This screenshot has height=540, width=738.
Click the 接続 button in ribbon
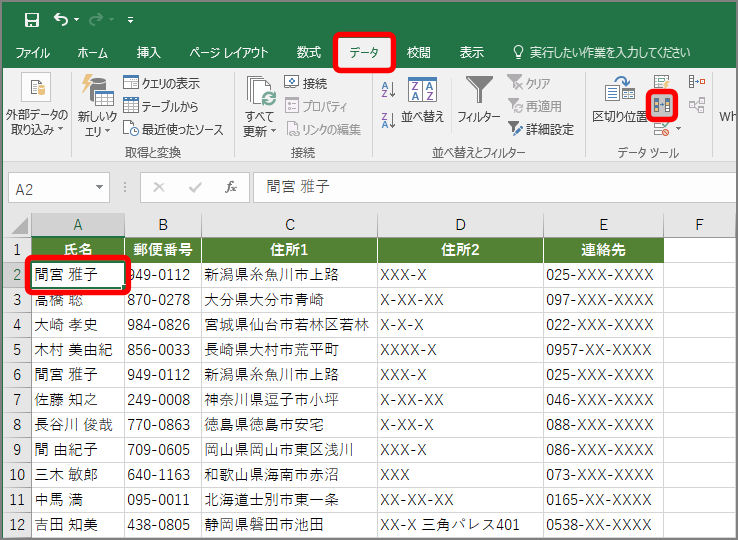pyautogui.click(x=305, y=83)
